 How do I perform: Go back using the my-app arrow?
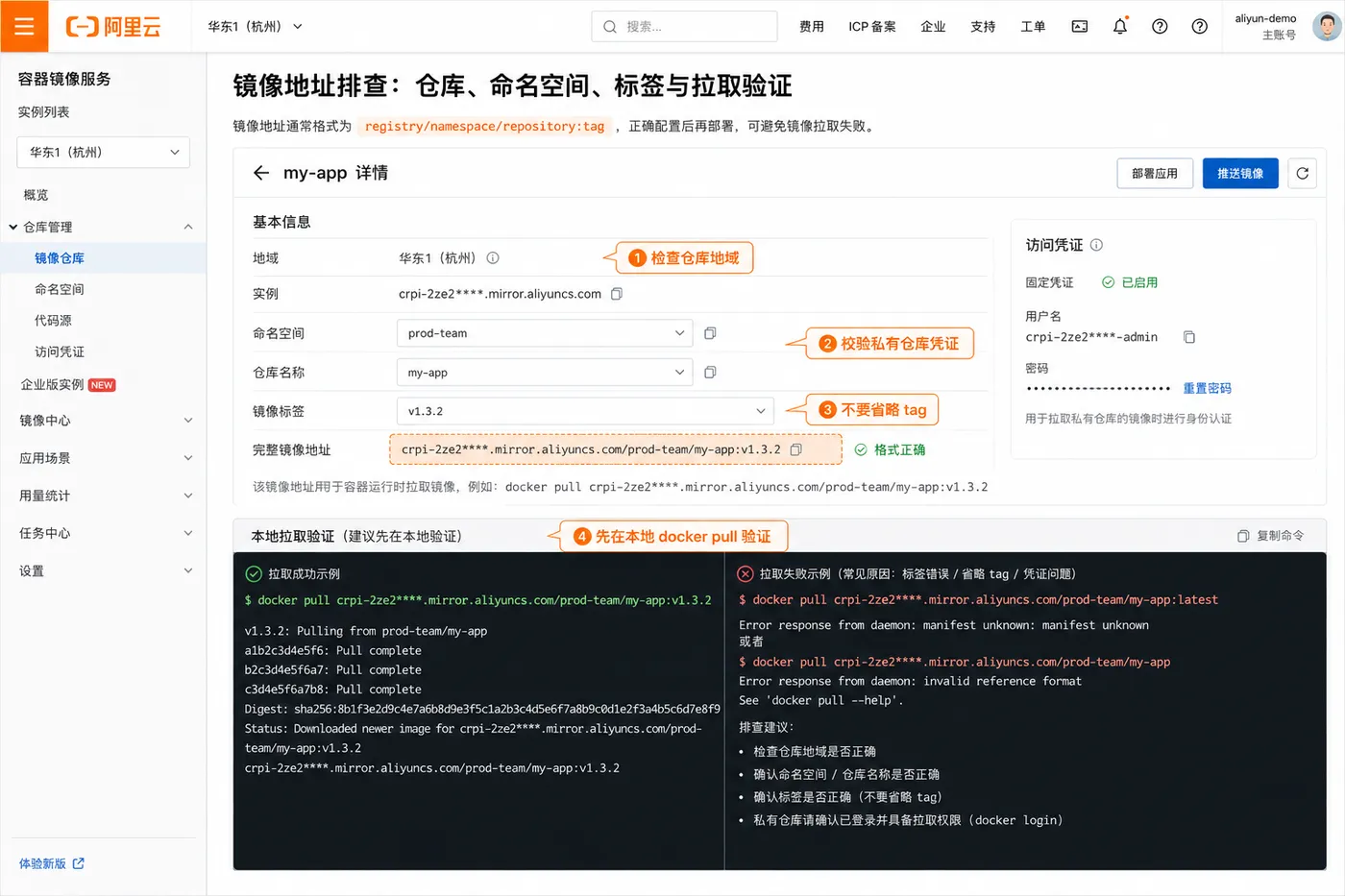click(x=261, y=173)
